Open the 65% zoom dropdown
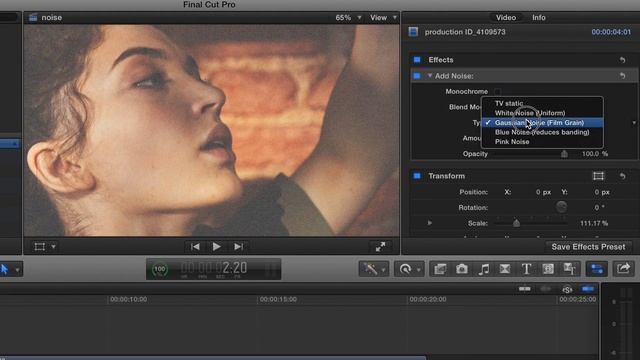Screen dimensions: 640x360 [x=349, y=18]
